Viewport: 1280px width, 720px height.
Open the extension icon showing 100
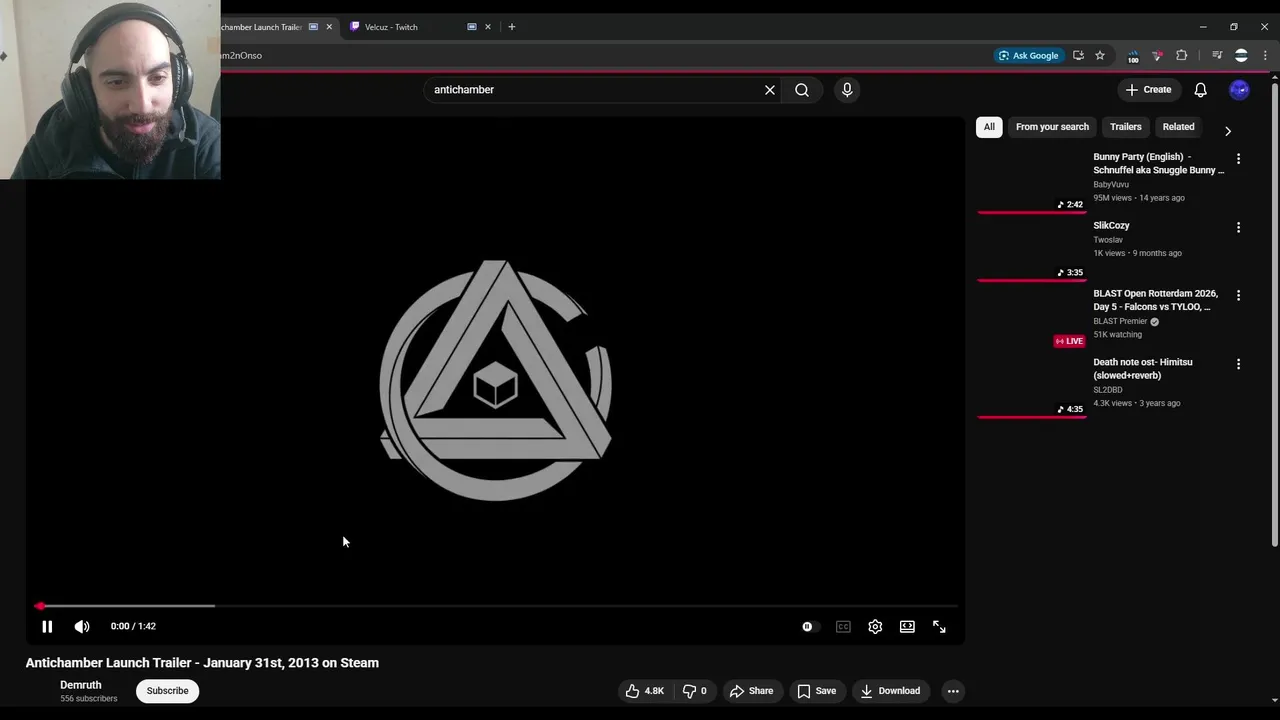[x=1133, y=56]
